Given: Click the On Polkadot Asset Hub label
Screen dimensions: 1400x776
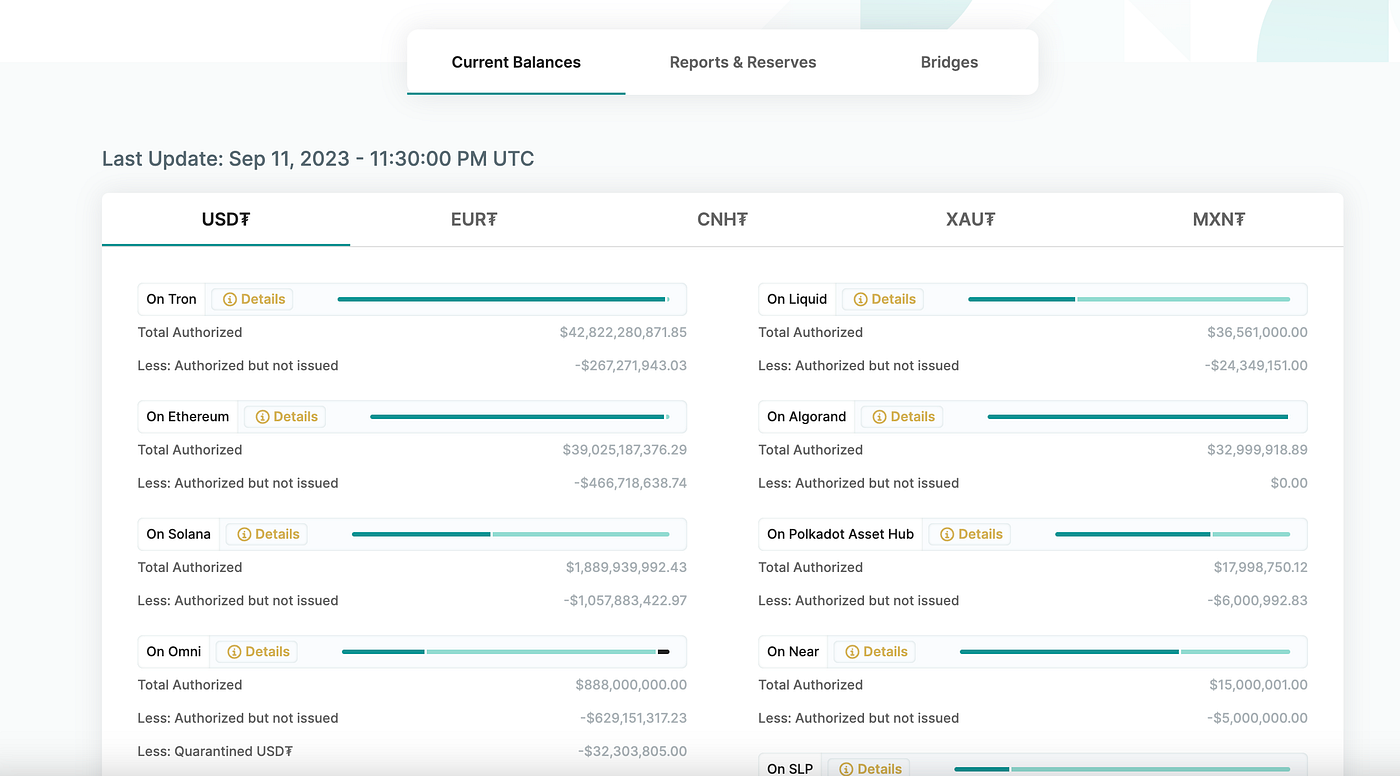Looking at the screenshot, I should [841, 534].
